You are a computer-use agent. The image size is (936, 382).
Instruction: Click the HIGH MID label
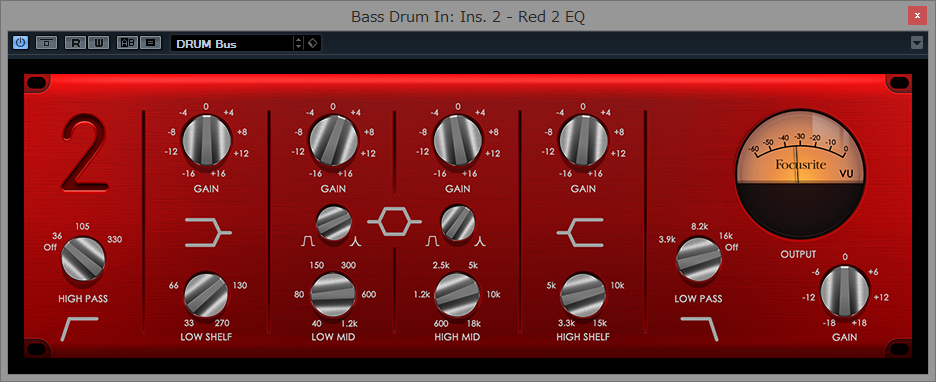pos(457,337)
